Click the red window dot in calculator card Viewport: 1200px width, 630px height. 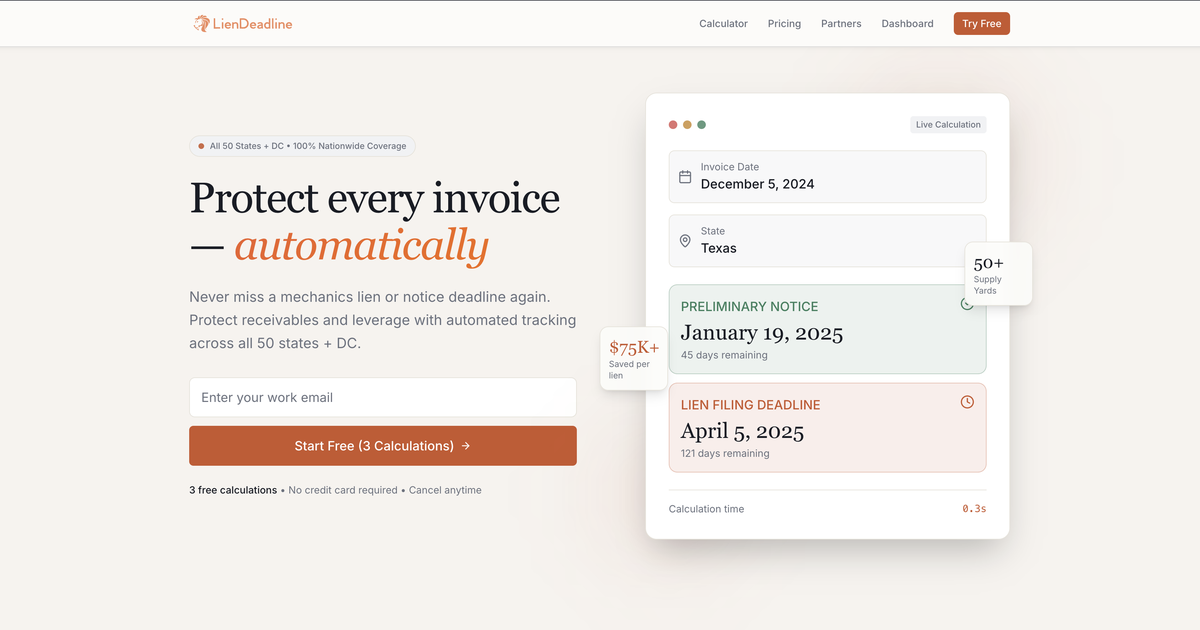[x=673, y=125]
